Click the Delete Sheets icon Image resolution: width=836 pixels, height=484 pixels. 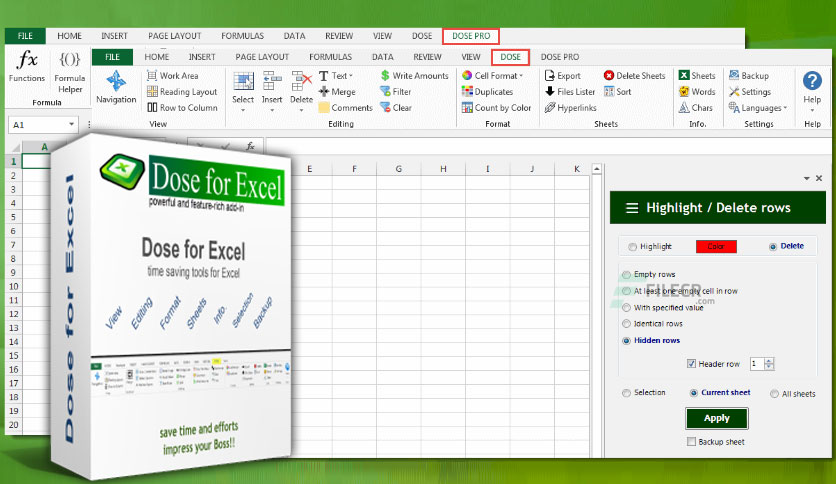pyautogui.click(x=609, y=76)
